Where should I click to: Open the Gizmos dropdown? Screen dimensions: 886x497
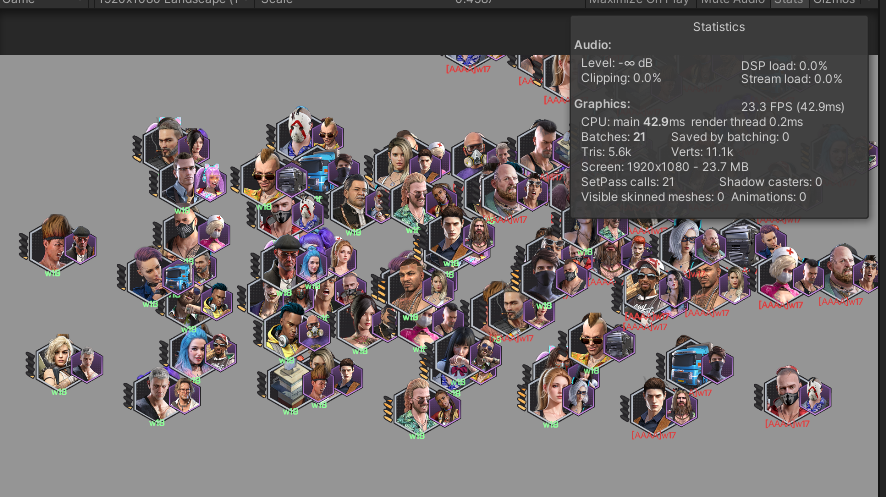pos(834,3)
